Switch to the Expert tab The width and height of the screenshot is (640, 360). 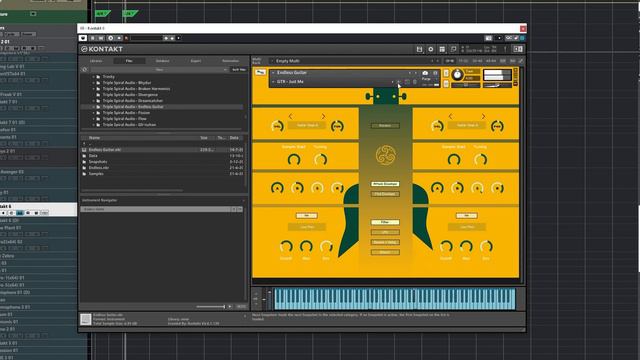pos(196,61)
